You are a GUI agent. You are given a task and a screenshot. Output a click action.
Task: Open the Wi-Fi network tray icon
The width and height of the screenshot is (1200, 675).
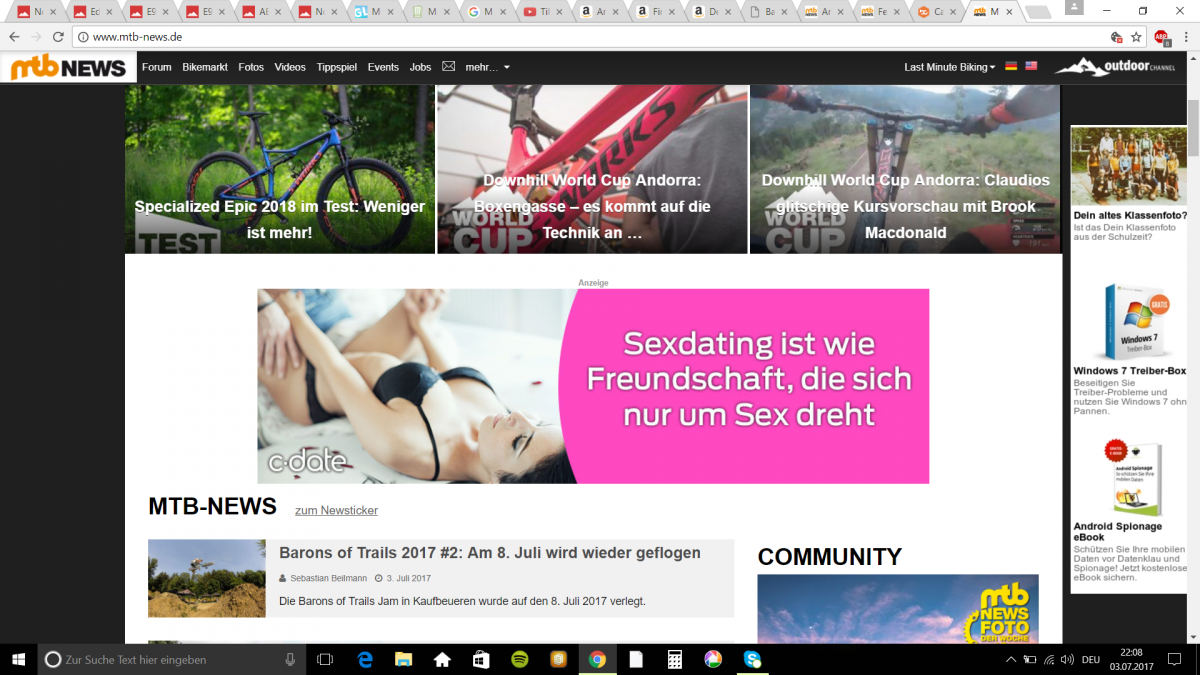(x=1048, y=659)
